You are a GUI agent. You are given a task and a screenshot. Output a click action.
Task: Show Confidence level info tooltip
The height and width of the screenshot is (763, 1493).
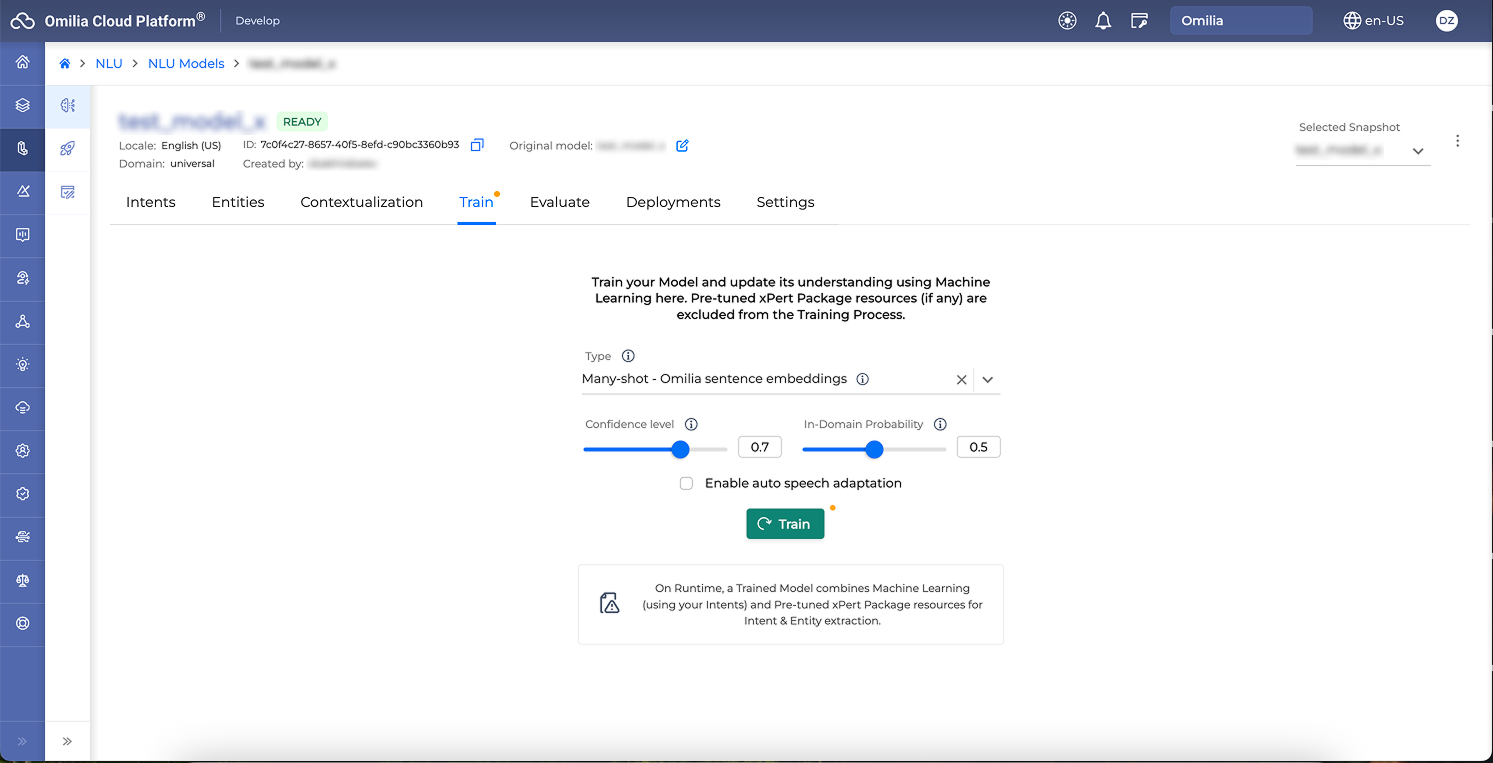point(691,424)
